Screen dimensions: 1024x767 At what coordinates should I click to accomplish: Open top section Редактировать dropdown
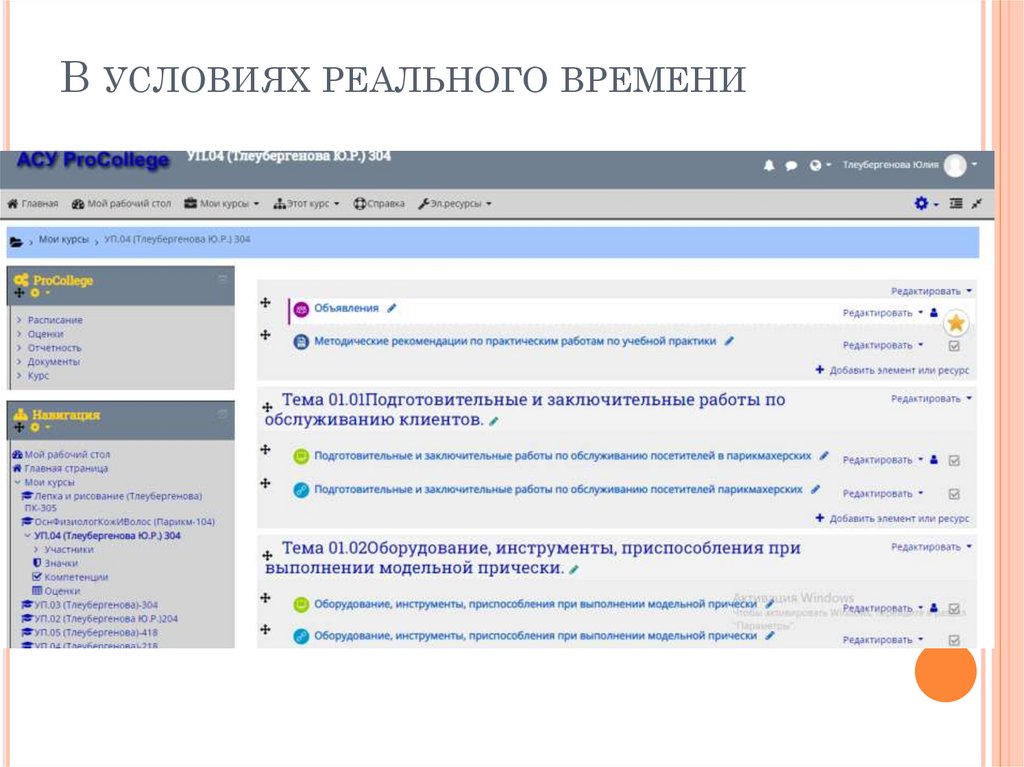pyautogui.click(x=931, y=291)
